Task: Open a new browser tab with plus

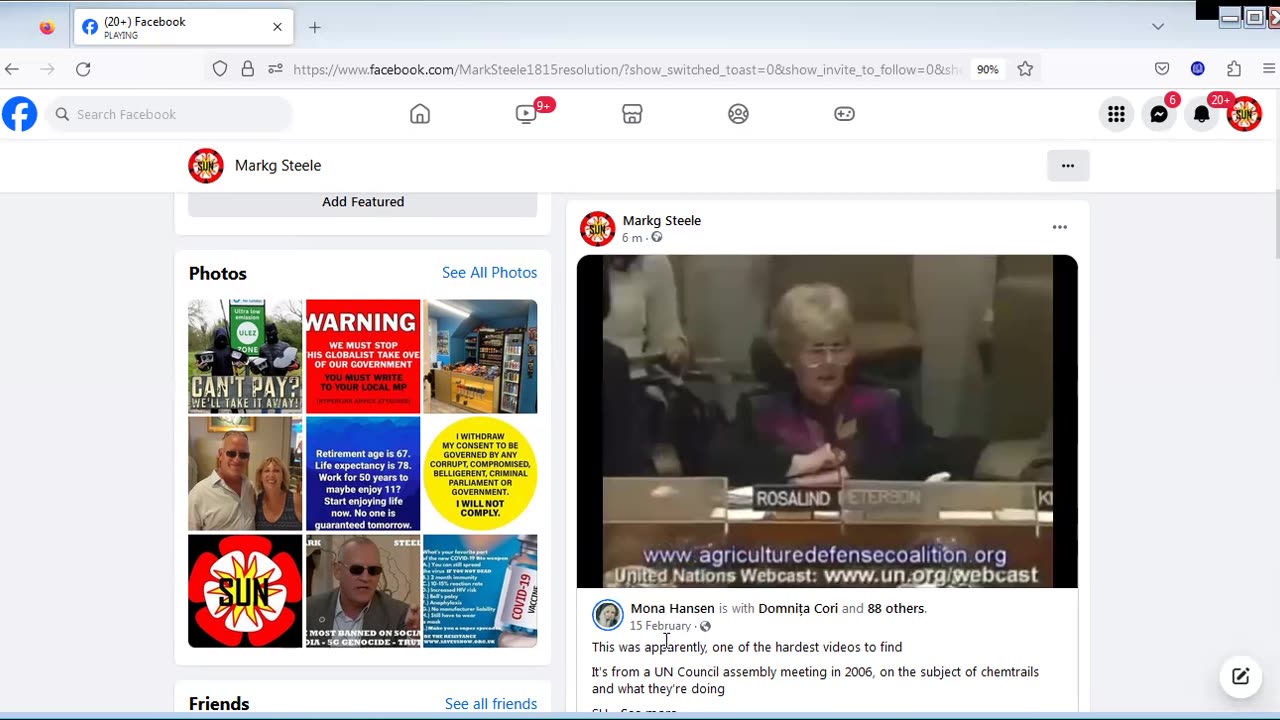Action: (315, 28)
